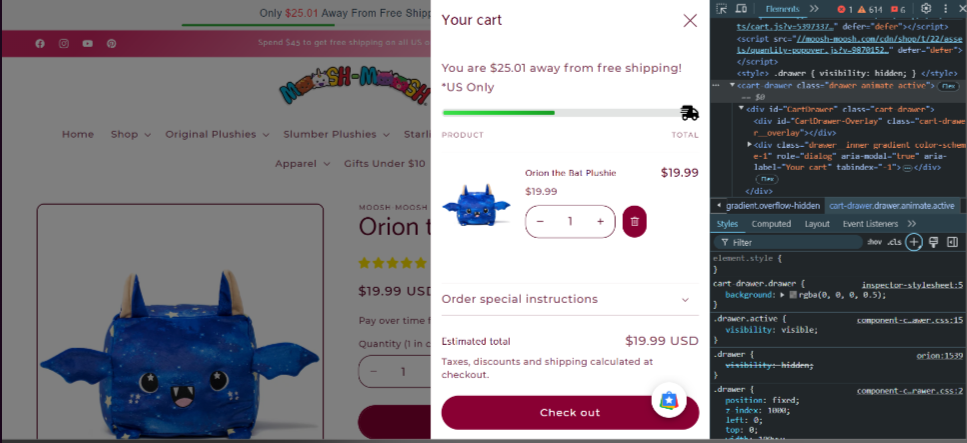Open the Instagram social icon
967x443 pixels.
pos(64,43)
